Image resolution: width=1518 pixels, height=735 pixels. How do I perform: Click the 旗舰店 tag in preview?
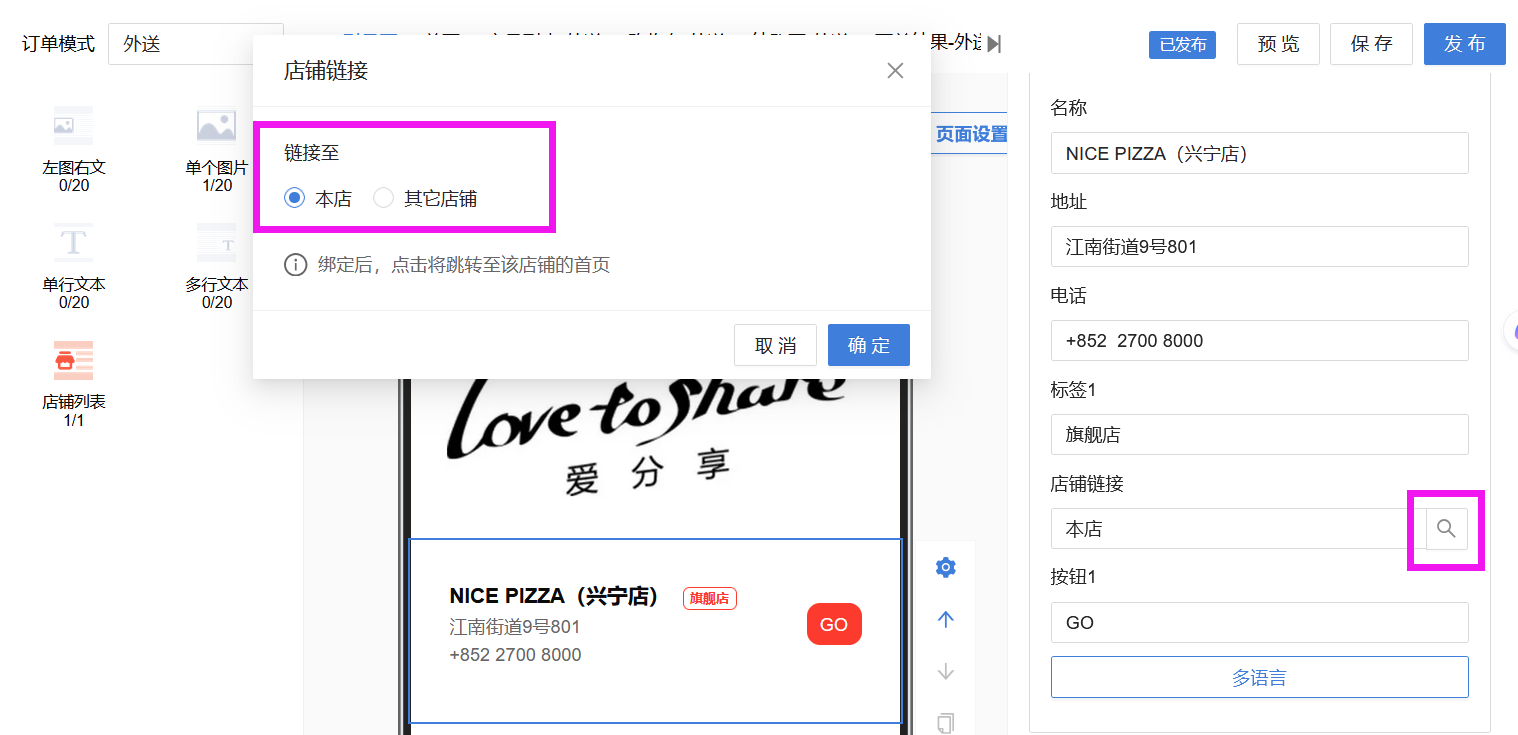[x=710, y=598]
